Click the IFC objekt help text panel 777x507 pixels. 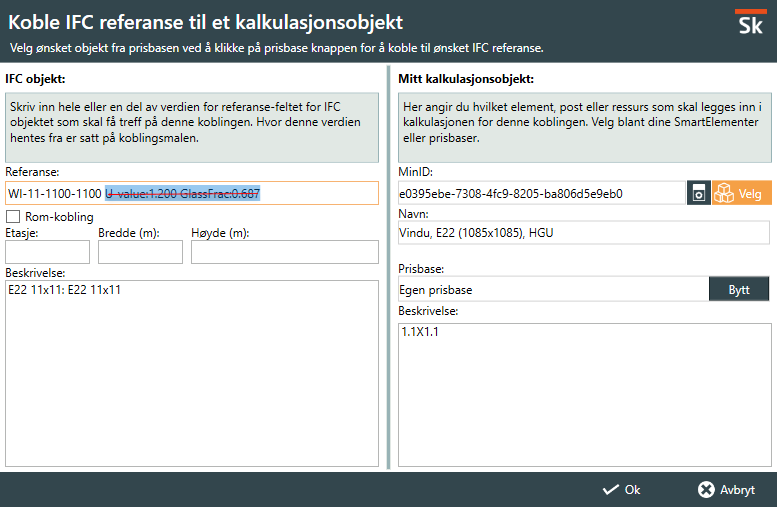point(192,127)
